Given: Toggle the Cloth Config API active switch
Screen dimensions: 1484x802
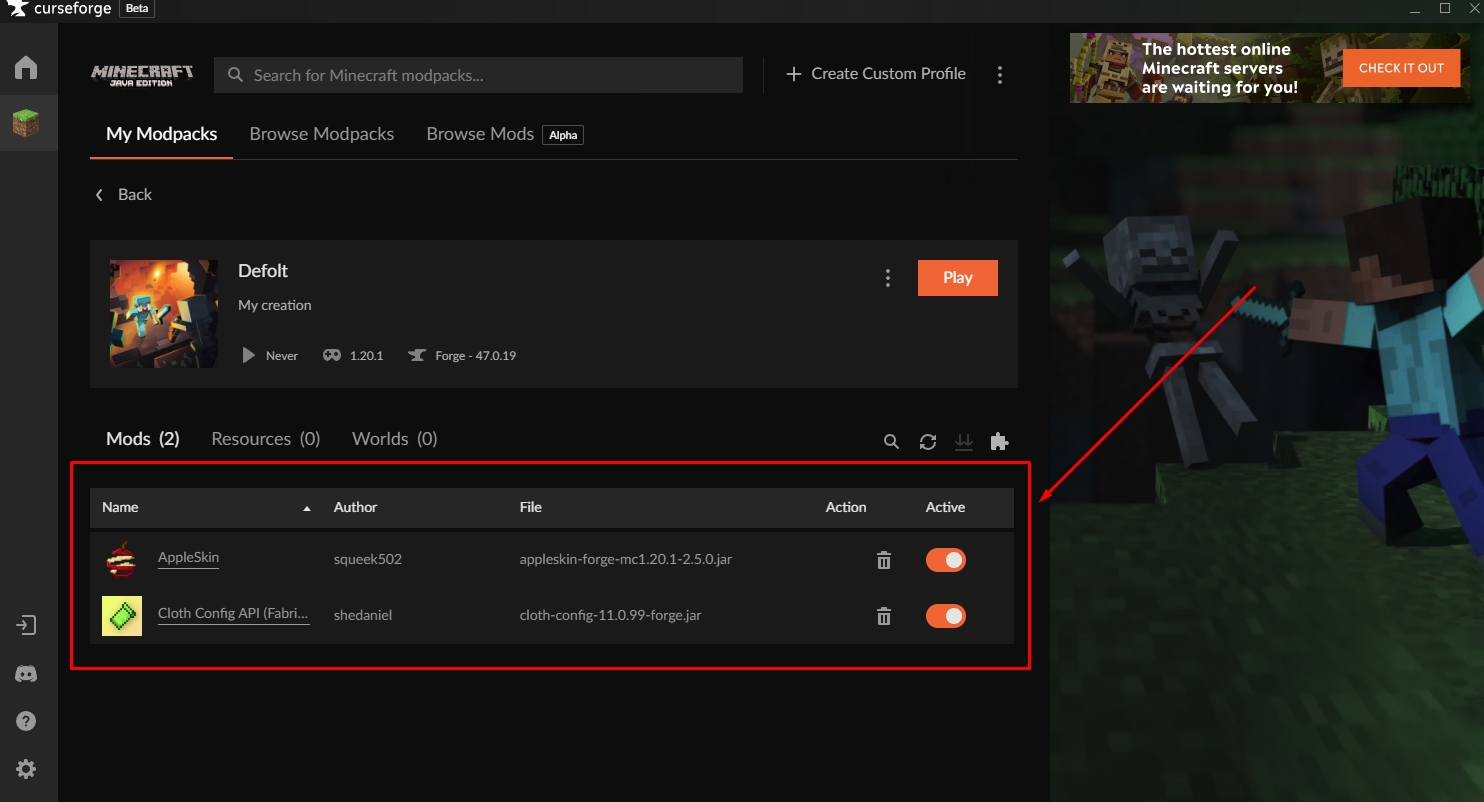Looking at the screenshot, I should click(946, 616).
